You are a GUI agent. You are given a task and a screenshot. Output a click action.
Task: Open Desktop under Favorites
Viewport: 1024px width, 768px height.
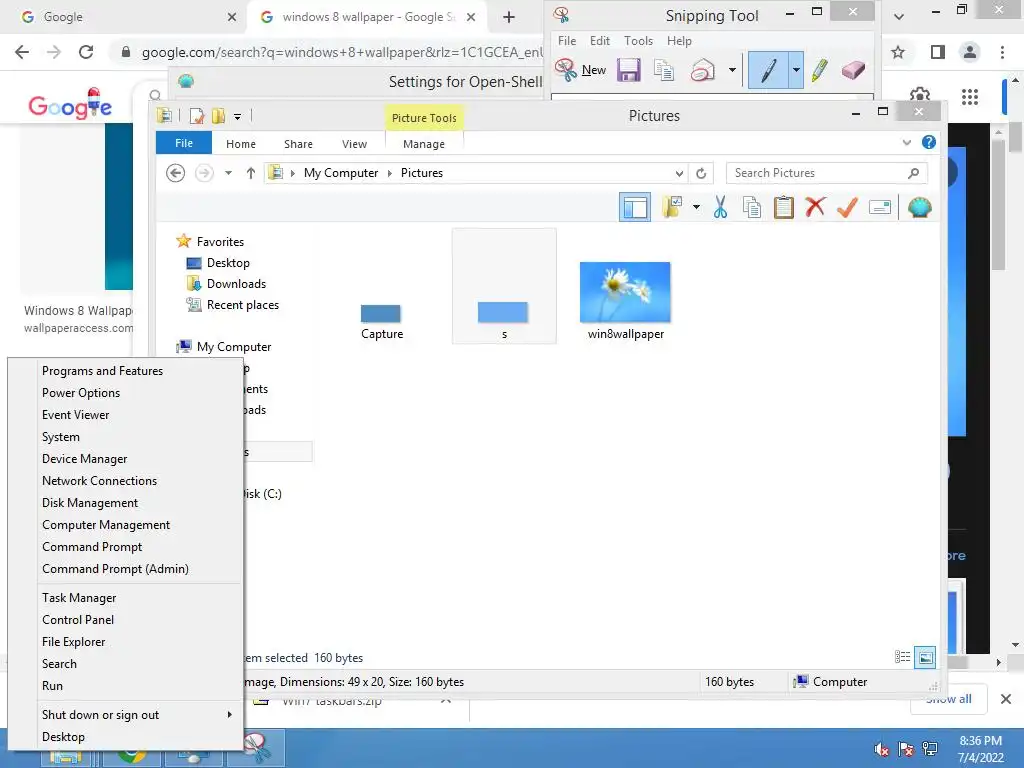pos(228,263)
